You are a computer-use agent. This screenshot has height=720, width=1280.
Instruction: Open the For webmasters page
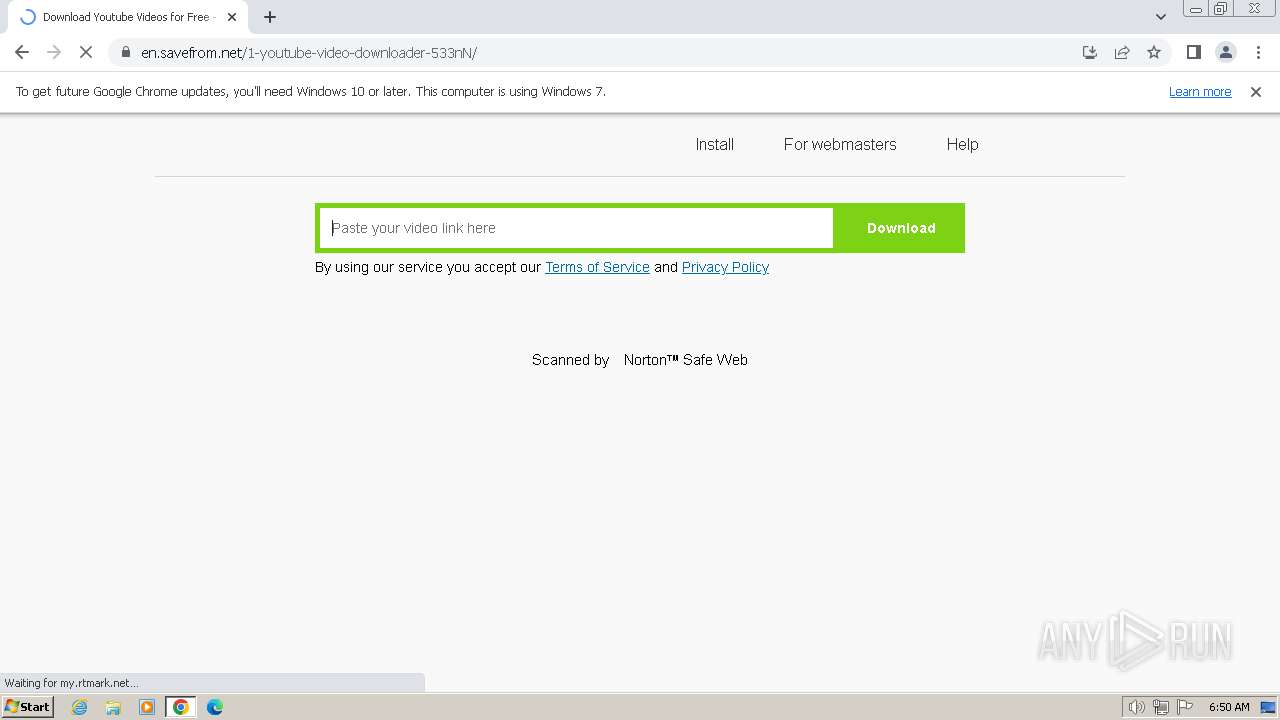840,144
